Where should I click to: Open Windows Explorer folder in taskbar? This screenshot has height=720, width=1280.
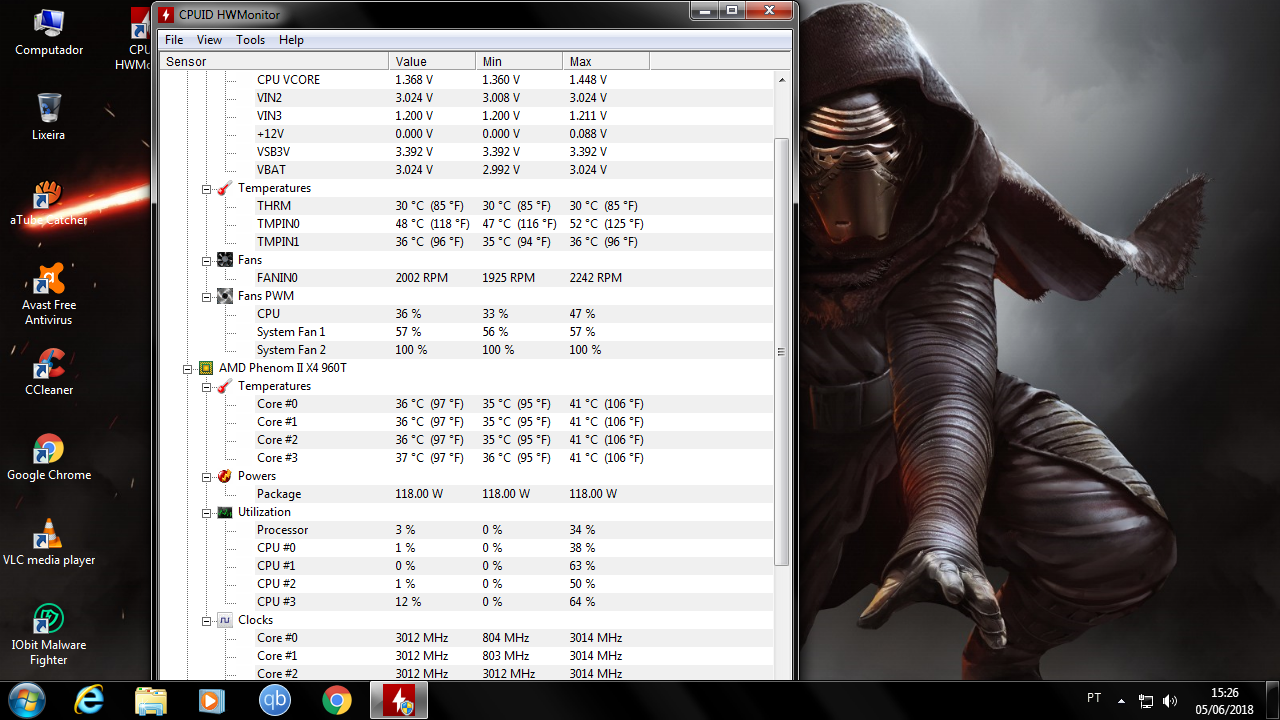(151, 700)
